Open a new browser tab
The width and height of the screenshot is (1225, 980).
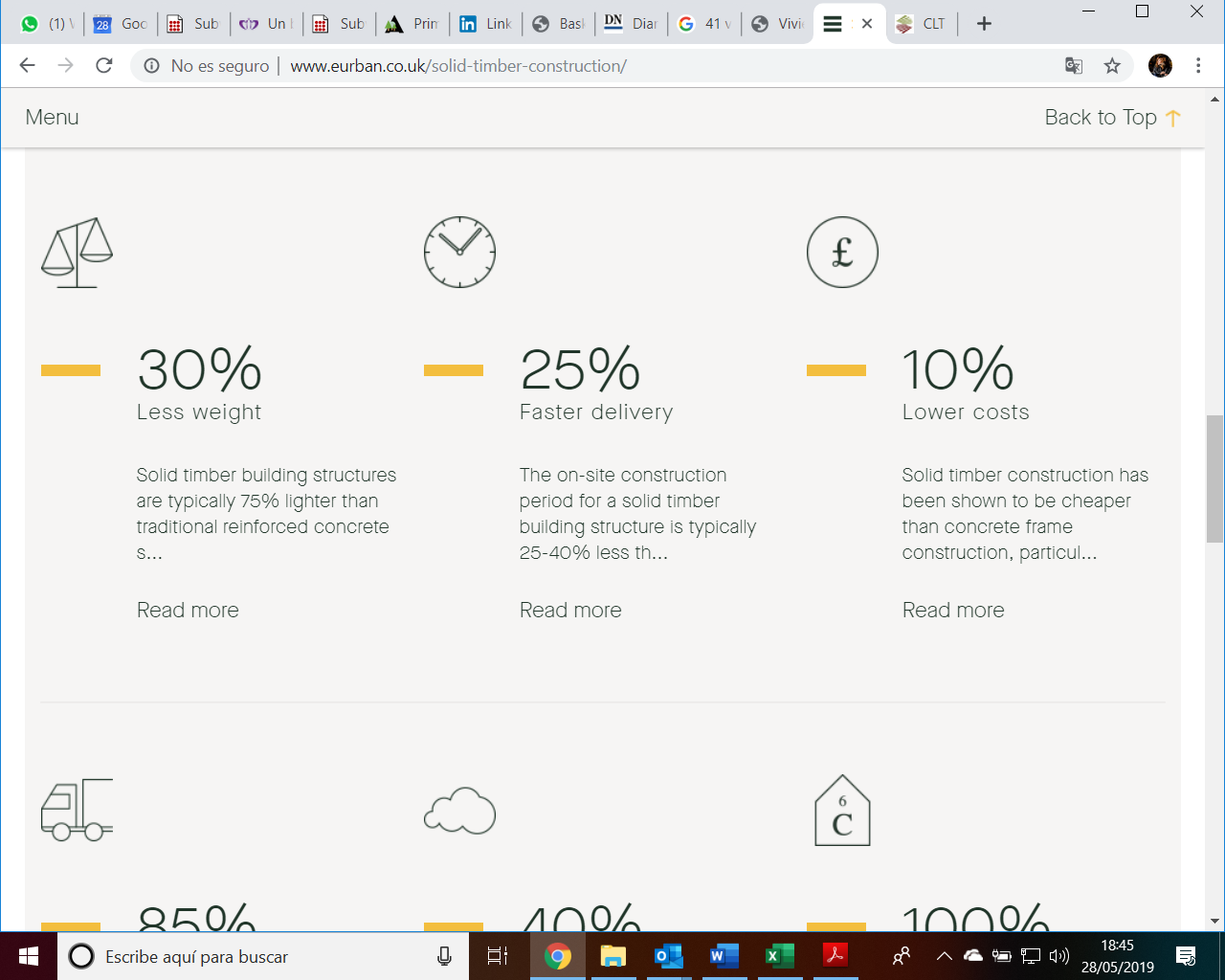pos(984,24)
